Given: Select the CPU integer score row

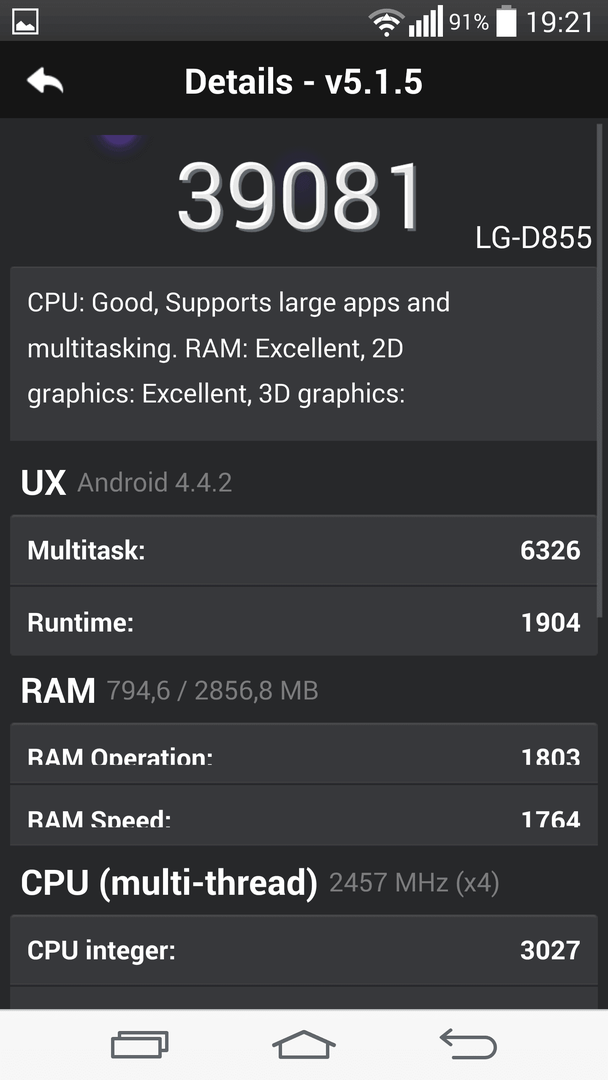Looking at the screenshot, I should (x=304, y=951).
